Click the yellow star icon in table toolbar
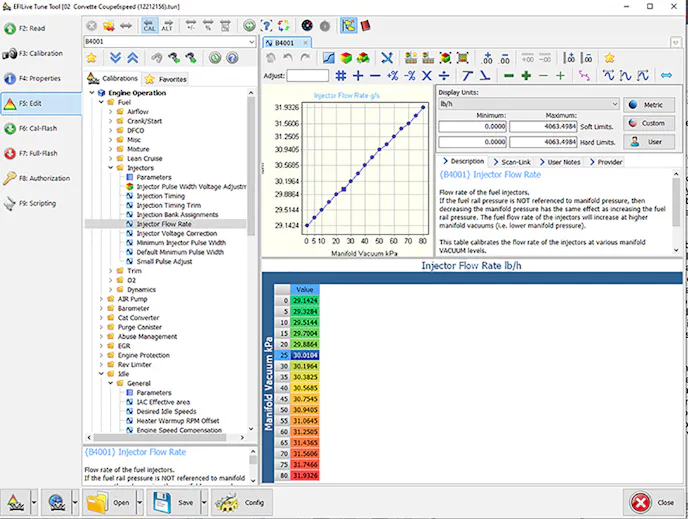Image resolution: width=688 pixels, height=519 pixels. click(608, 58)
